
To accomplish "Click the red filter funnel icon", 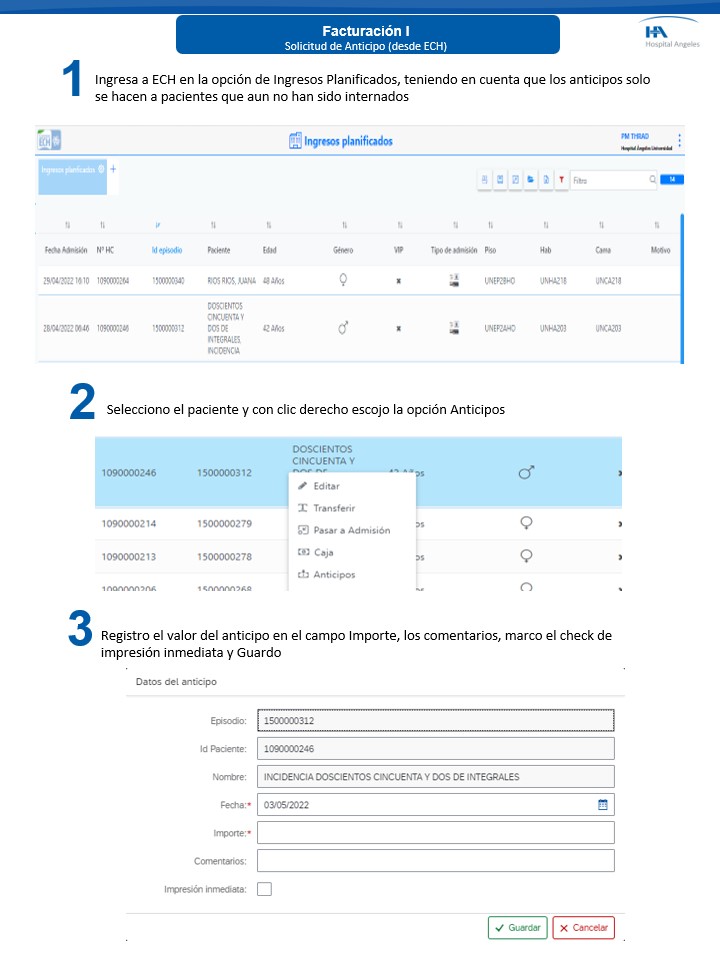I will point(561,180).
